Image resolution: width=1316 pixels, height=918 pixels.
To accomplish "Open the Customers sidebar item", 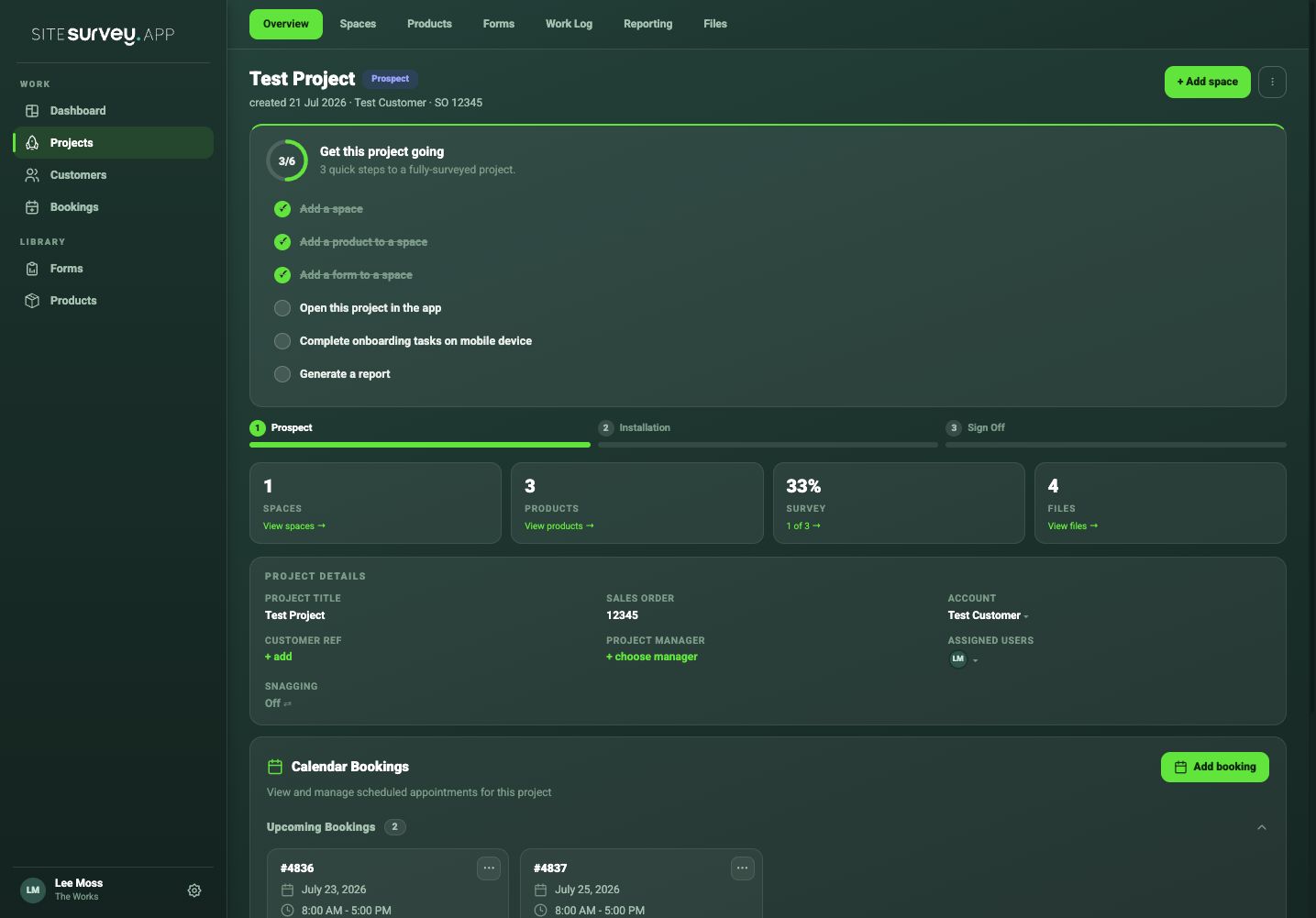I will [113, 175].
